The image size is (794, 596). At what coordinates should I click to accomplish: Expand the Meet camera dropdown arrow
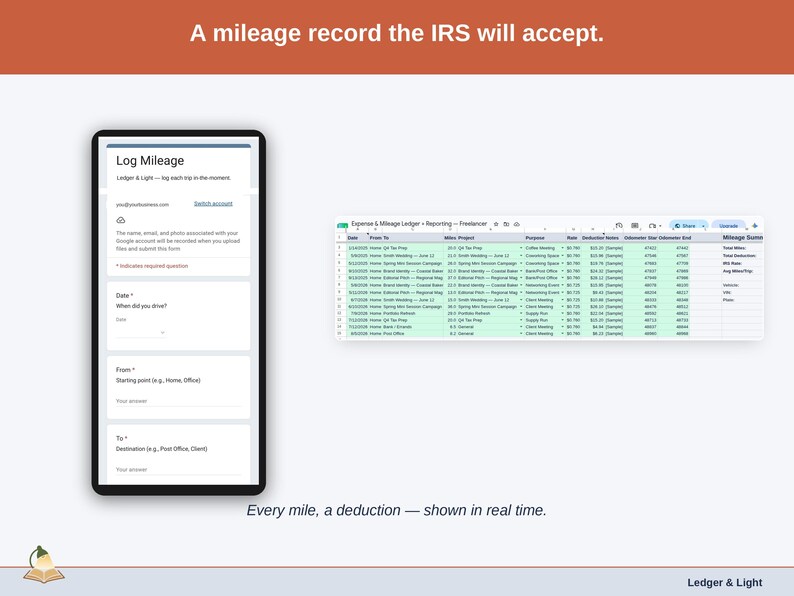click(x=660, y=226)
